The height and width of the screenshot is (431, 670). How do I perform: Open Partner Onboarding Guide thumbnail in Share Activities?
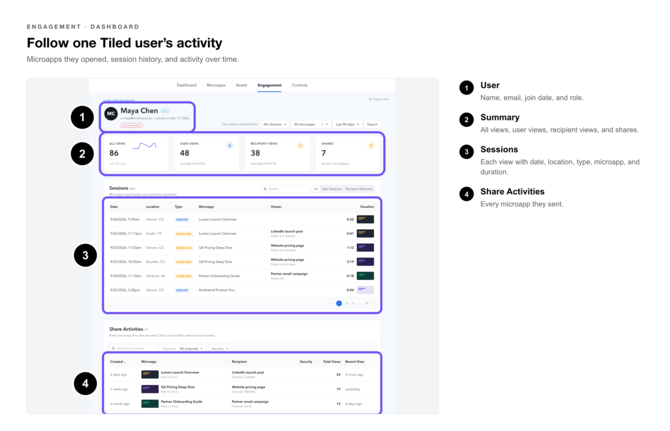tap(150, 404)
